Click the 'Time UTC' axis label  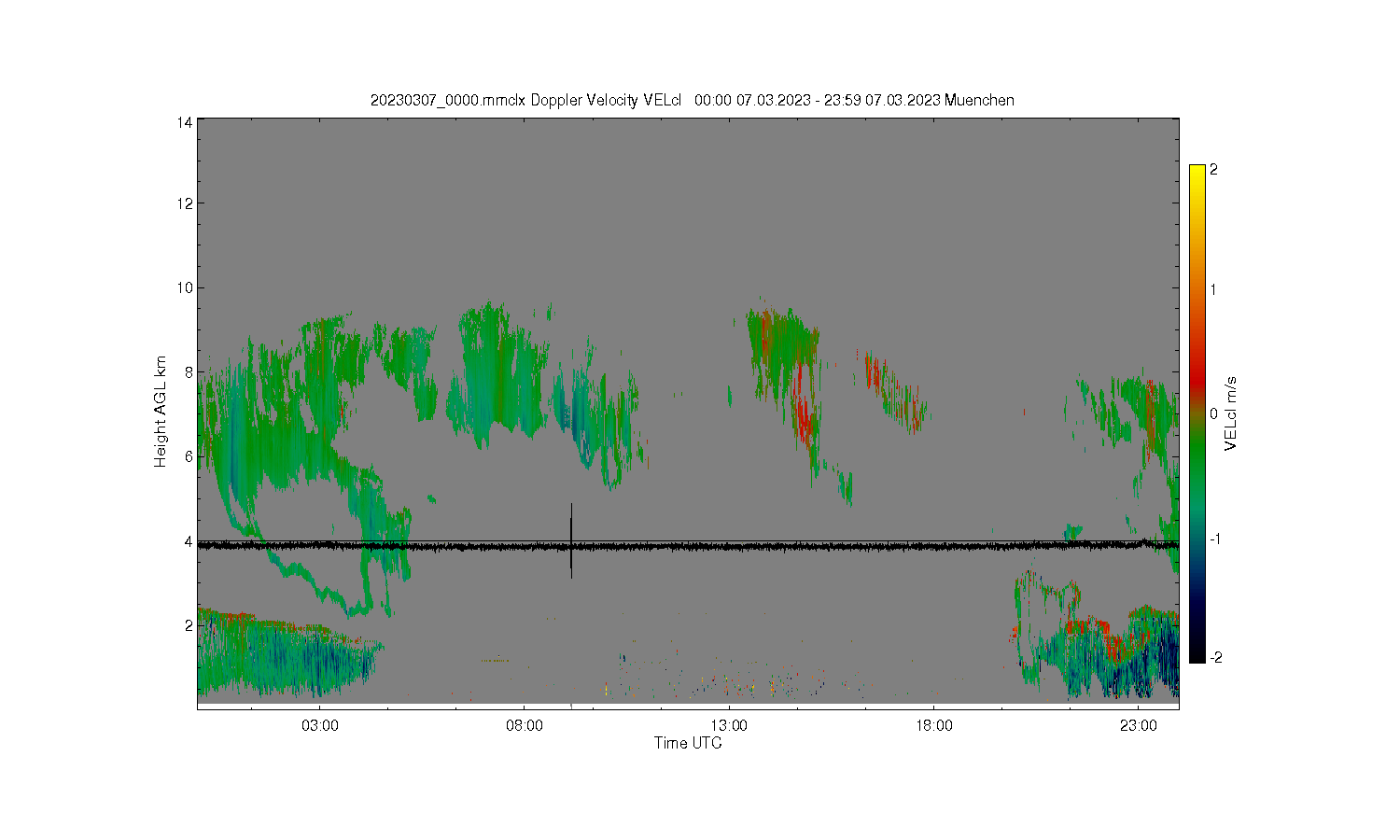tap(688, 743)
